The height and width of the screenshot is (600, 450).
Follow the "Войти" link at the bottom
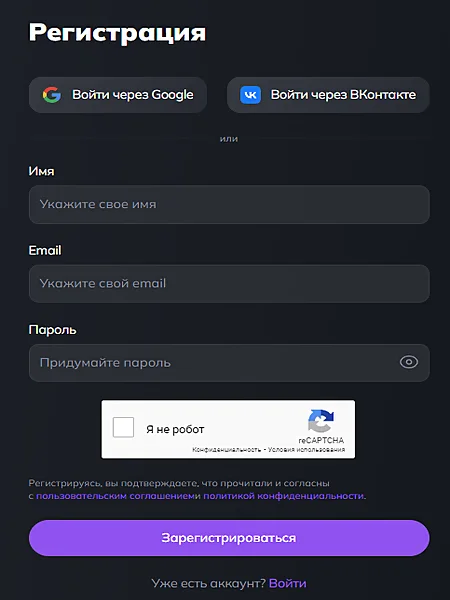(288, 583)
